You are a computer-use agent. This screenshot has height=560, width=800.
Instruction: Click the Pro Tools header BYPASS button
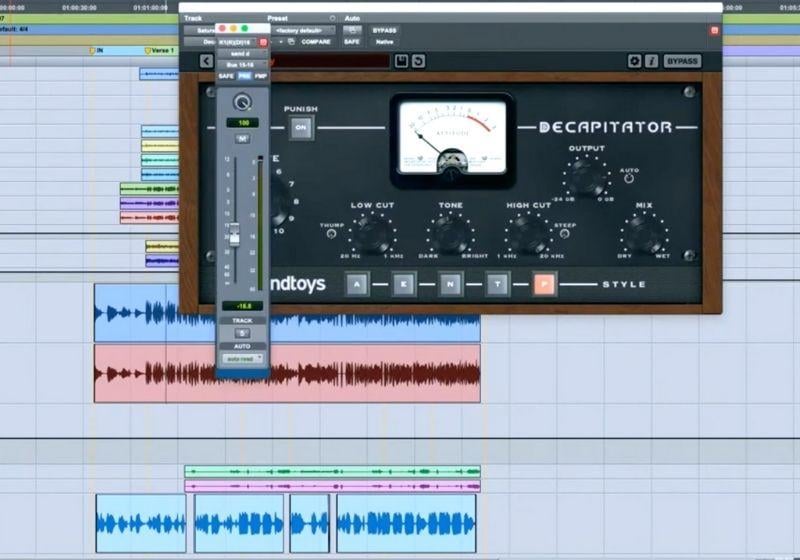click(x=384, y=31)
